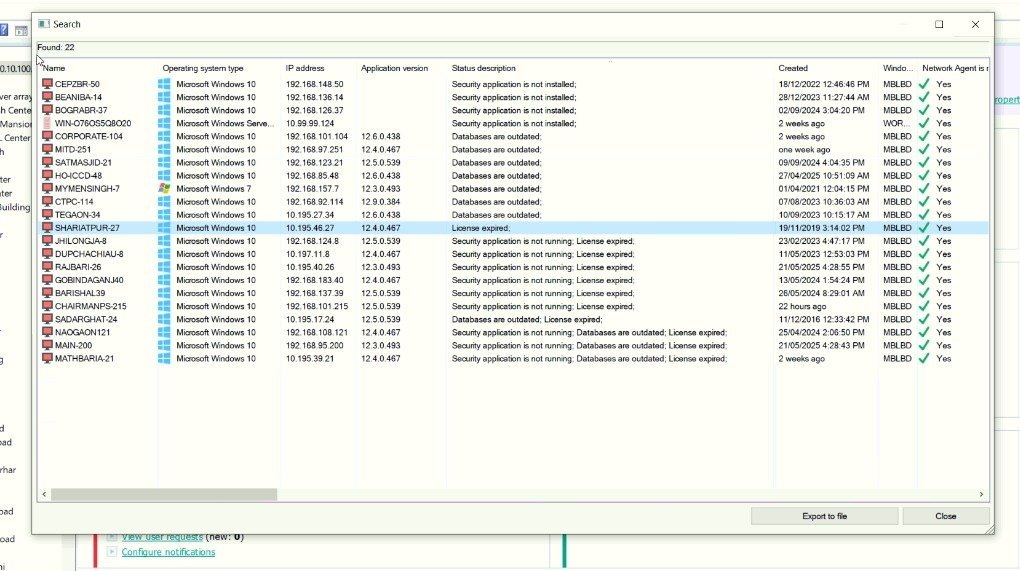Click the green checkmark in MAIN-200 row
Viewport: 1020px width, 571px height.
[924, 345]
